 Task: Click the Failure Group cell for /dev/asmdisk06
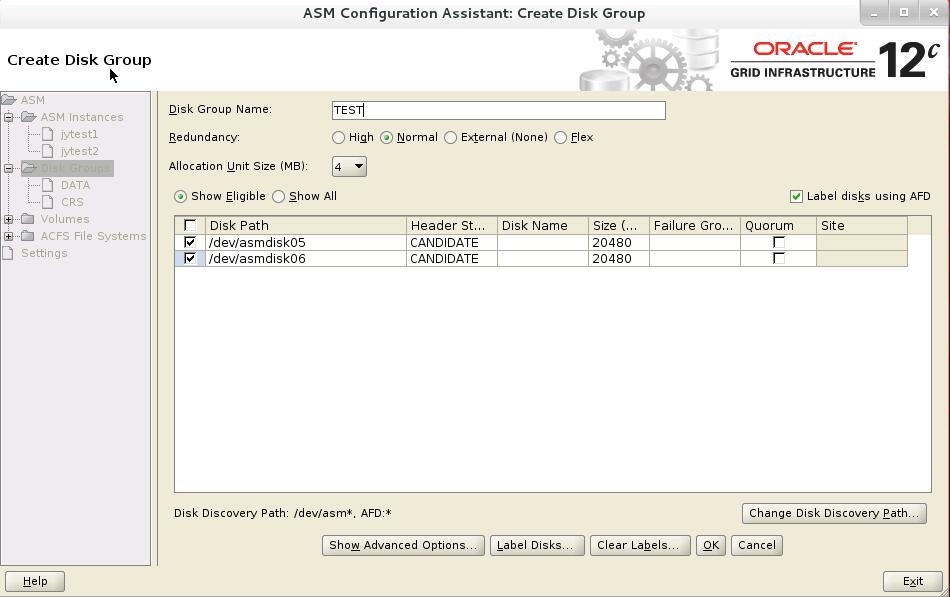[x=695, y=258]
